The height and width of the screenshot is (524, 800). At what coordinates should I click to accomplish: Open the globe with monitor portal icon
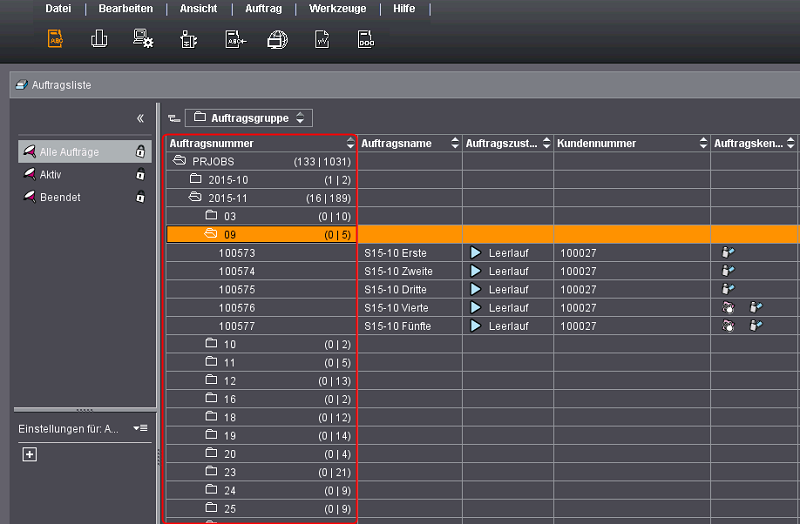(278, 39)
